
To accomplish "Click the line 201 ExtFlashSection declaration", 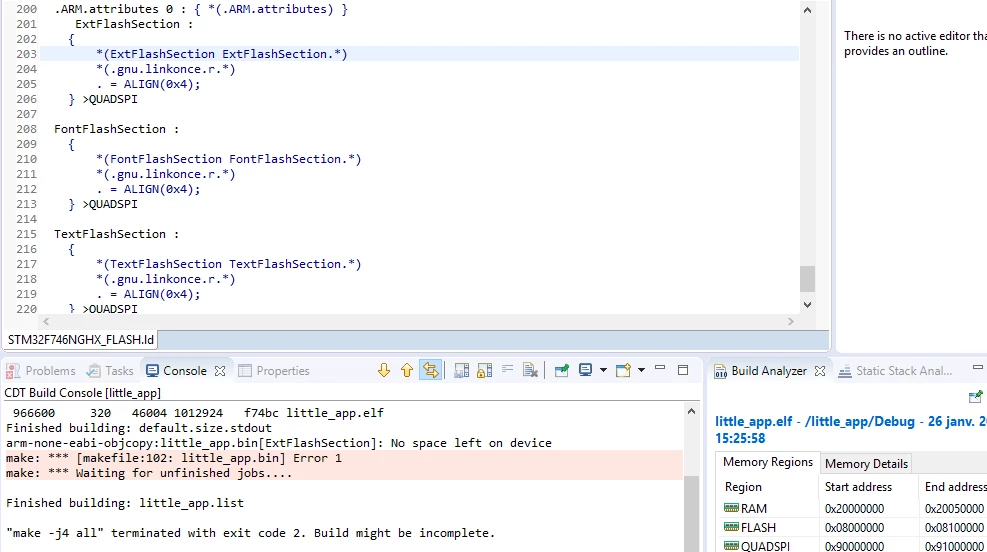I will (x=134, y=24).
